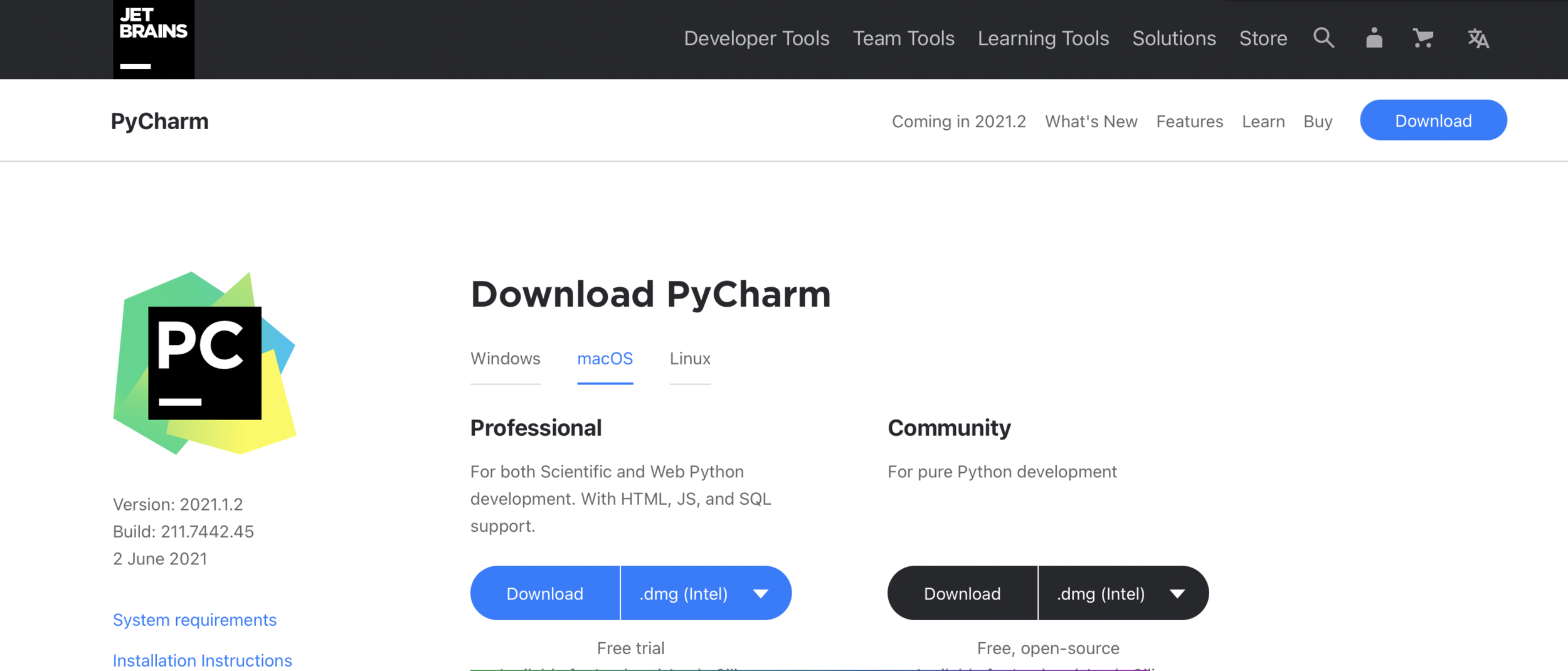Image resolution: width=1568 pixels, height=671 pixels.
Task: Go to the Buy page
Action: [x=1318, y=122]
